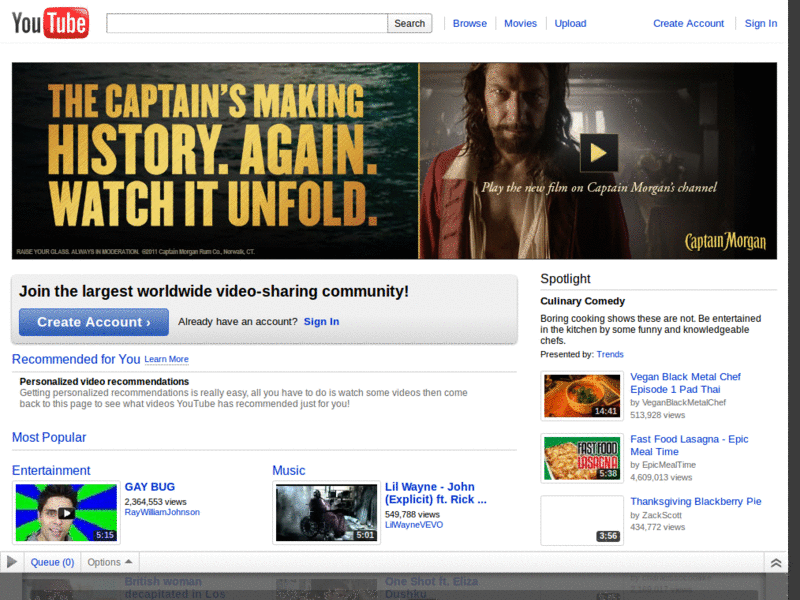800x600 pixels.
Task: Click Fast Food Lasagna - Epic Meal Time title
Action: (689, 445)
